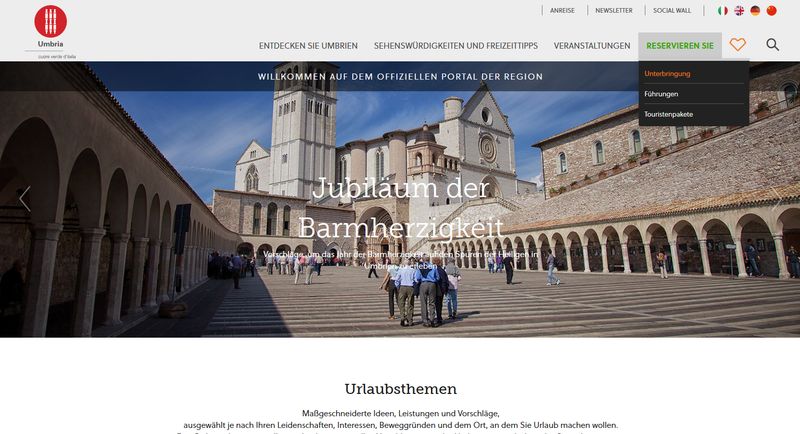Open the Veranstaltungen menu
Viewport: 800px width, 434px height.
tap(592, 46)
